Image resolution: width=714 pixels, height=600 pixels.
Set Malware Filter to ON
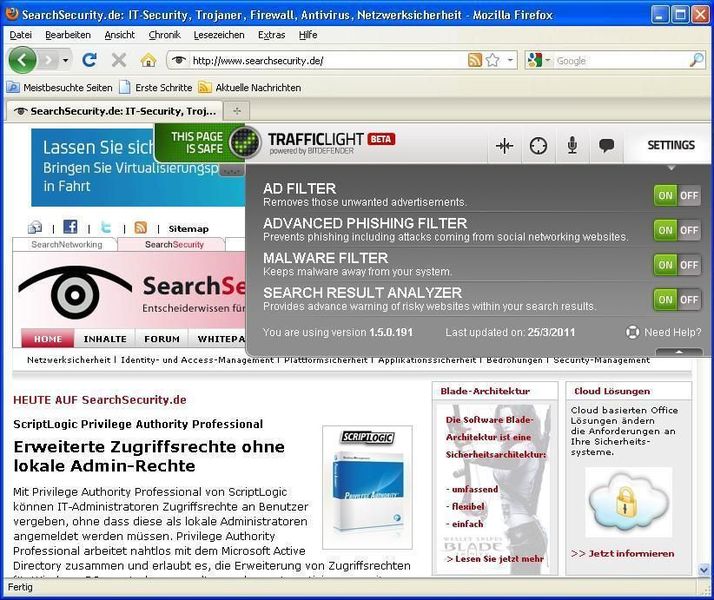(x=665, y=265)
